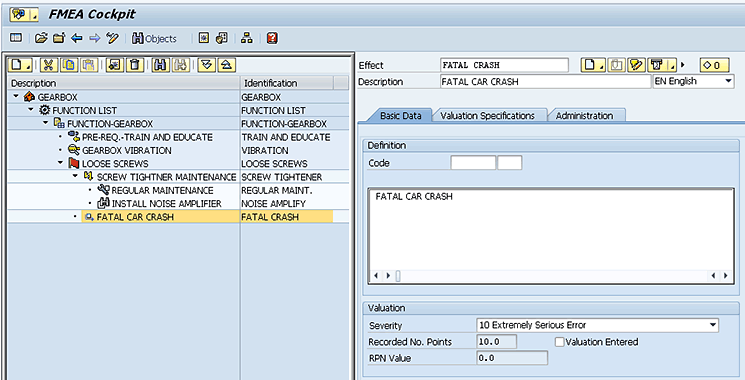Collapse the GEARBOX root node
This screenshot has height=380, width=745.
[16, 96]
